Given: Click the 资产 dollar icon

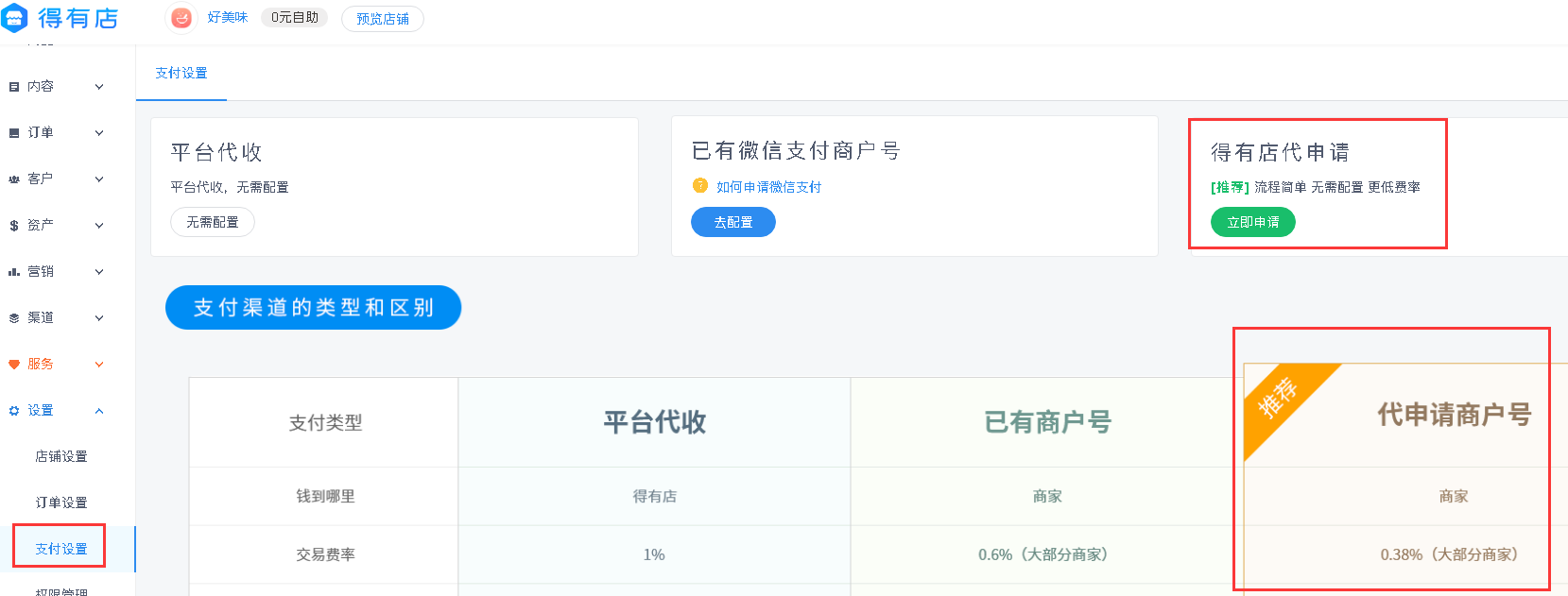Looking at the screenshot, I should click(x=14, y=226).
